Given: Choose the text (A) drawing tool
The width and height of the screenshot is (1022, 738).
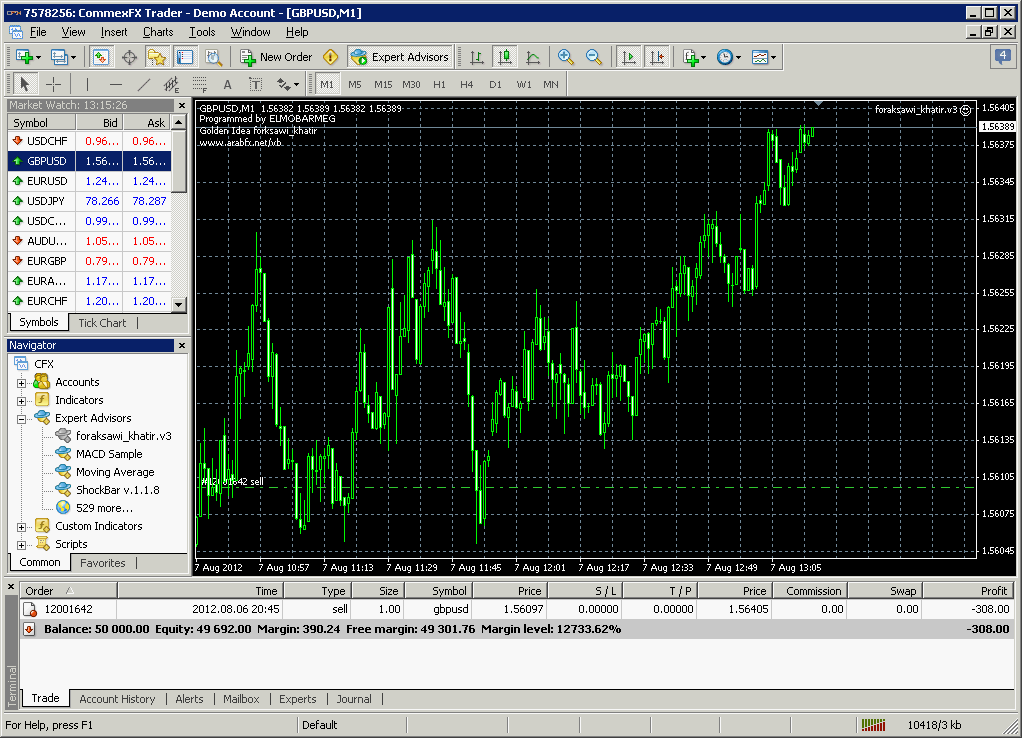Looking at the screenshot, I should (x=227, y=84).
